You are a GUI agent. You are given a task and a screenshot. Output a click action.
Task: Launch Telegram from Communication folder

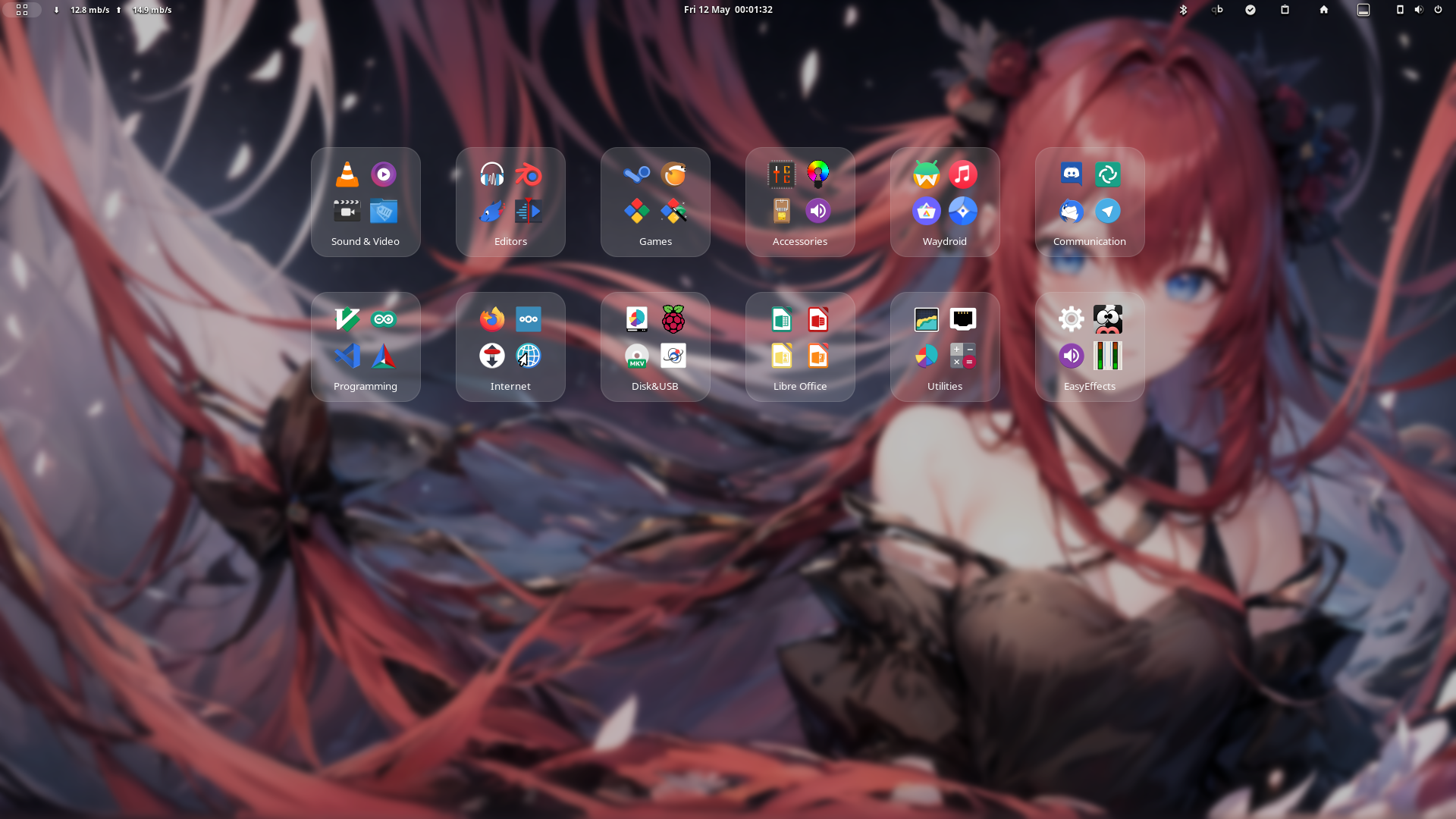click(x=1107, y=212)
